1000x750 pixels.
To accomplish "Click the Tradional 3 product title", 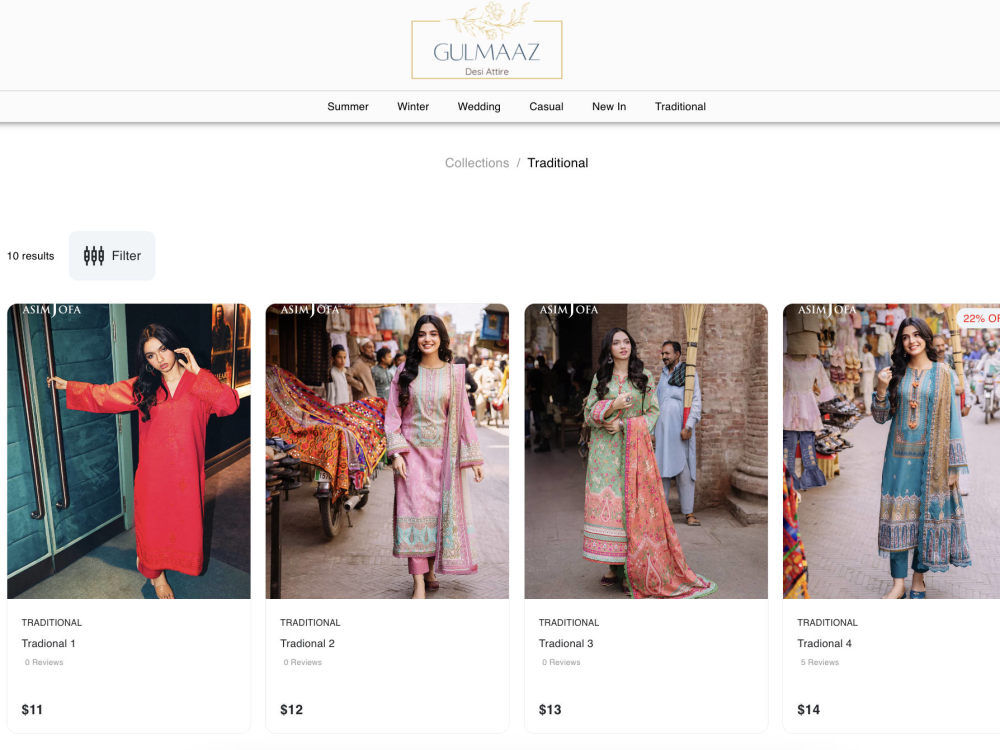I will (x=566, y=643).
